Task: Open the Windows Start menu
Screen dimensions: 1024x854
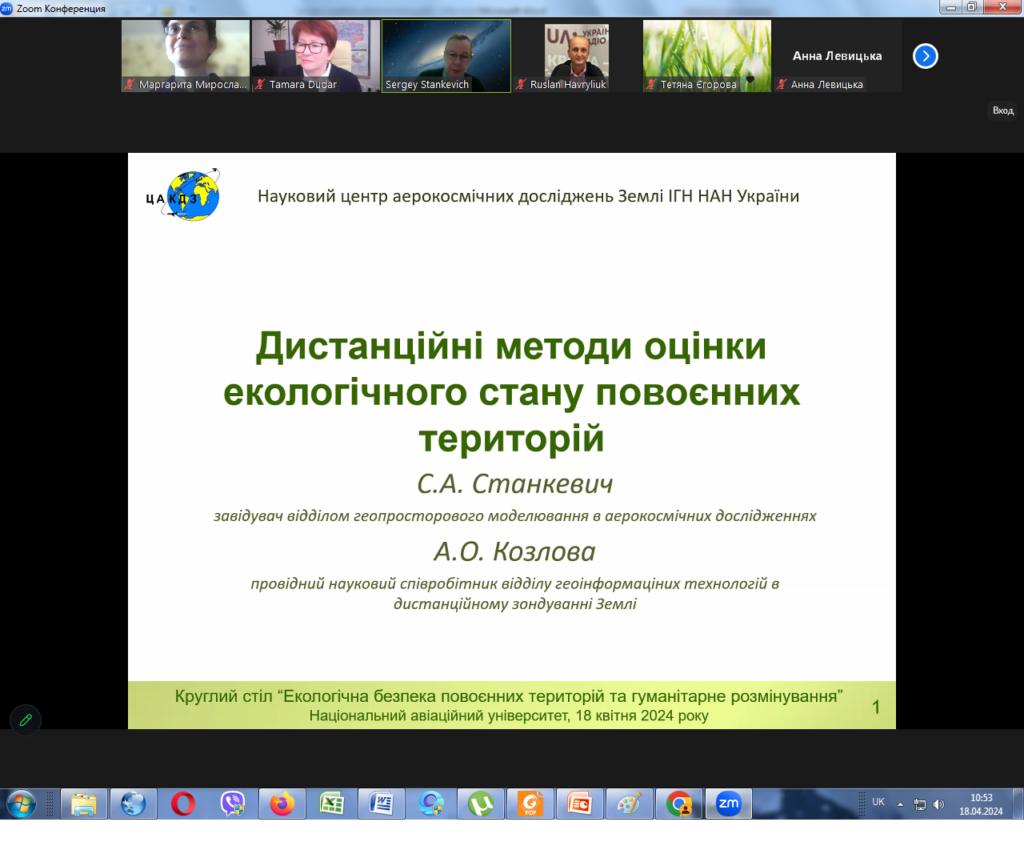Action: click(x=21, y=803)
